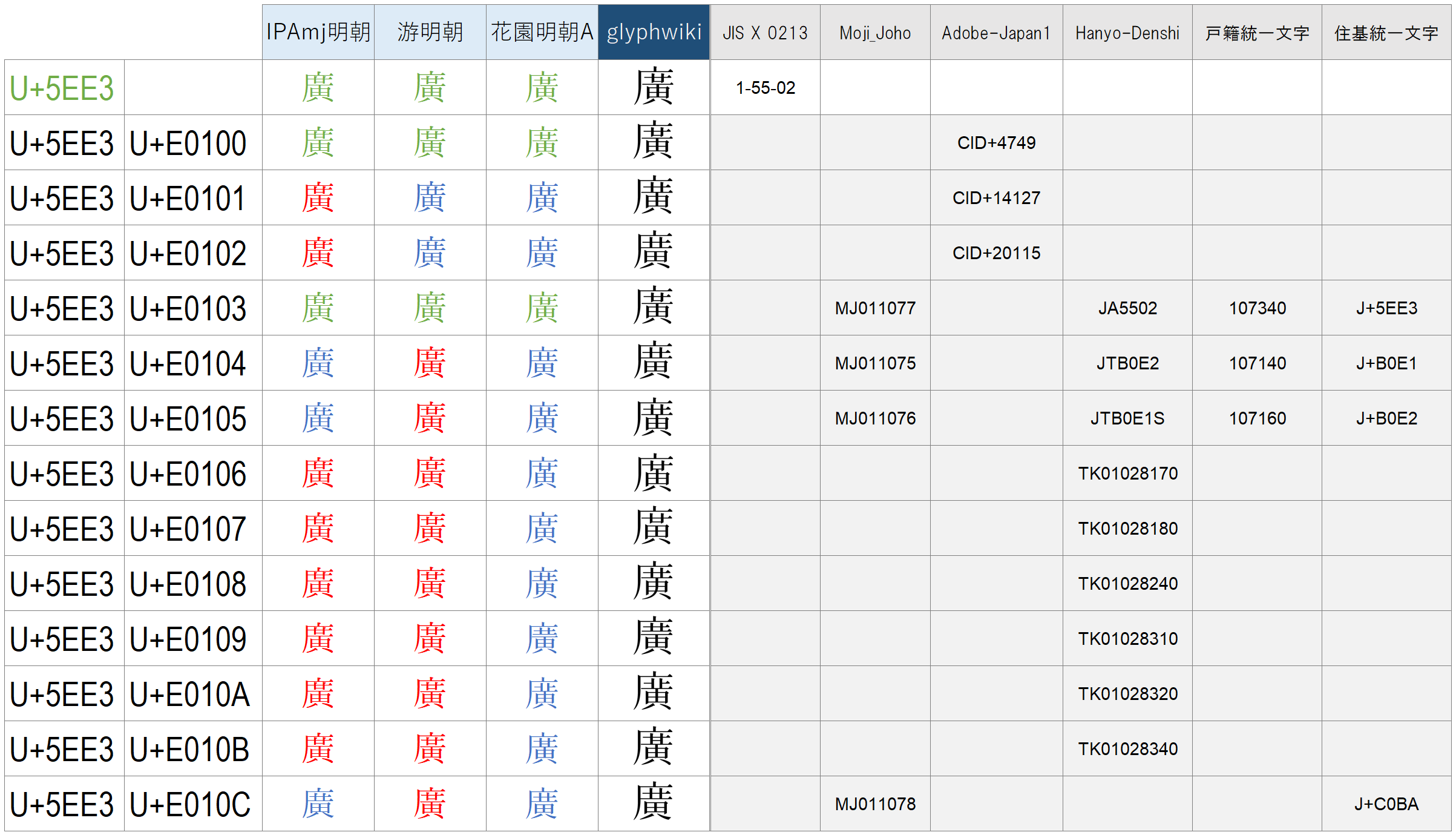Click the glyphwiki glyph in U+E010B row

[654, 747]
